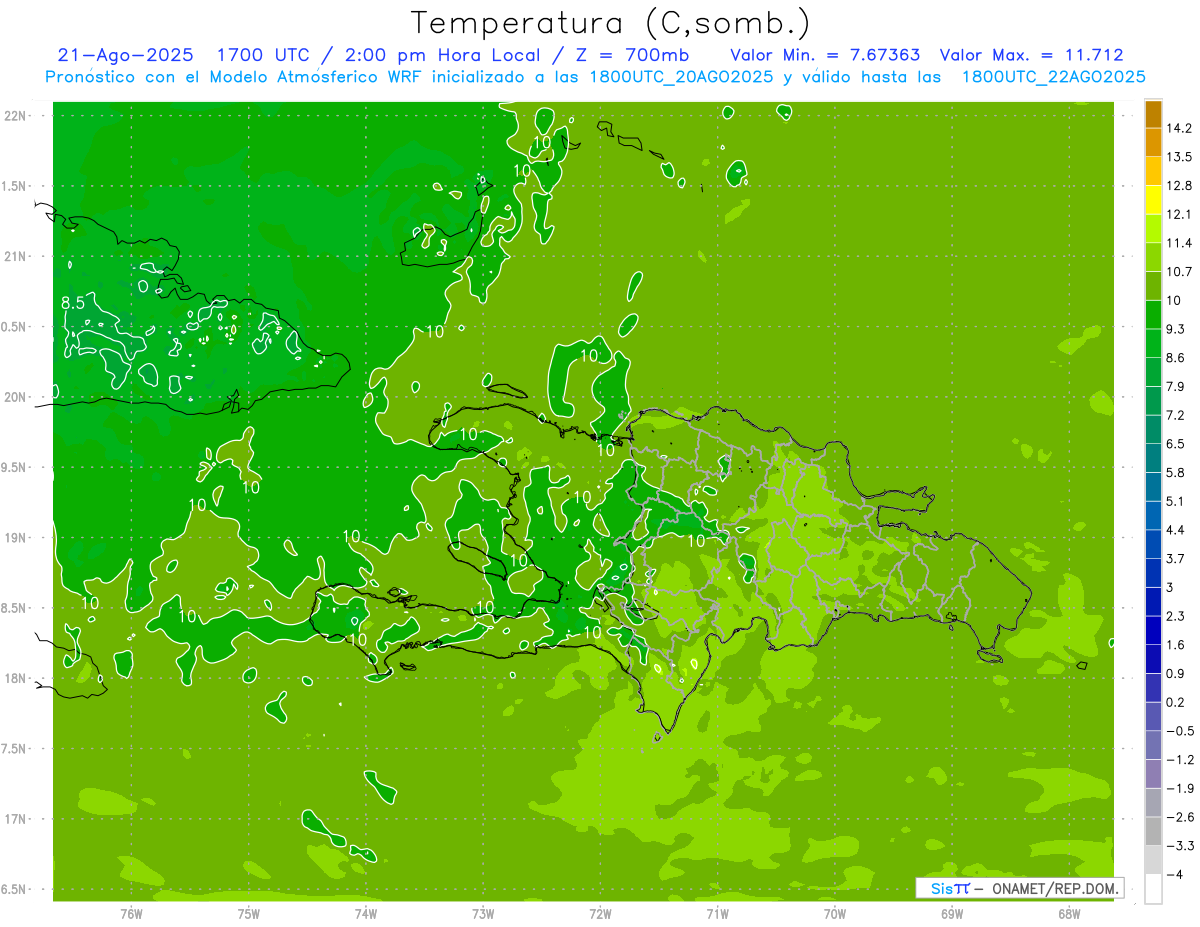
Task: Click the legend swatch between 10.7 and 11.4
Action: (1153, 257)
